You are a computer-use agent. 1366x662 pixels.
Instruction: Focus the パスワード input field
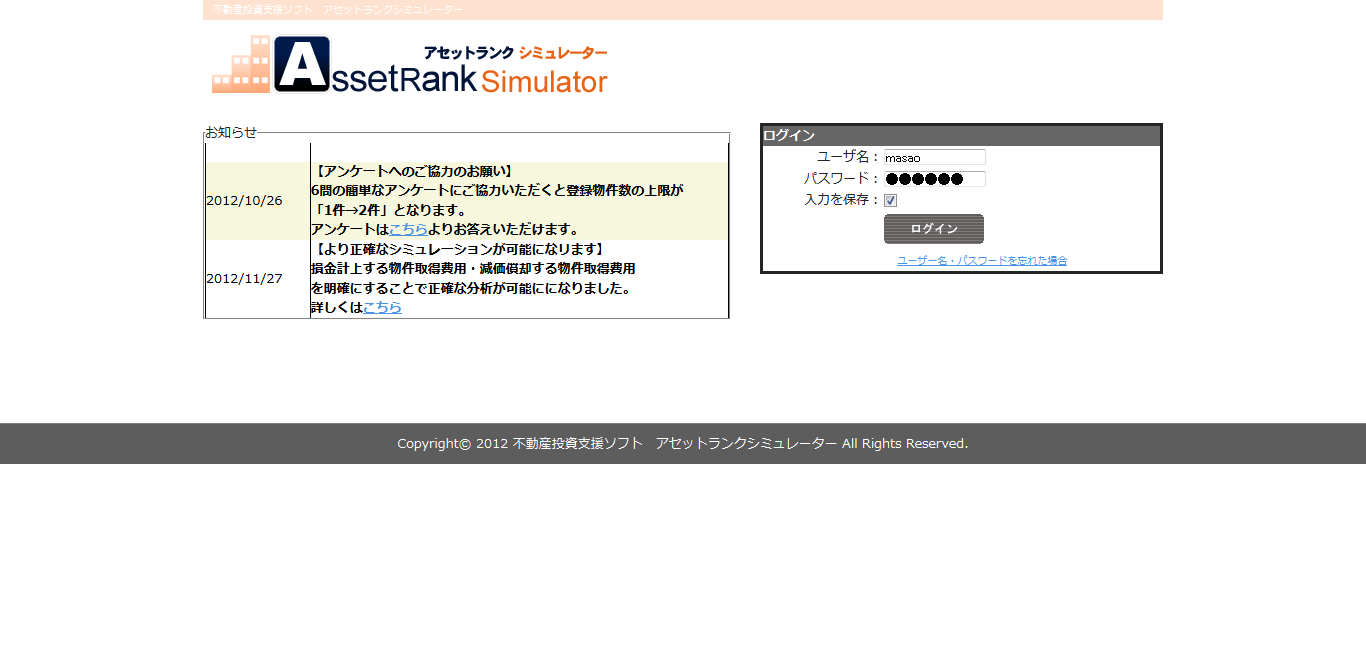(x=934, y=179)
